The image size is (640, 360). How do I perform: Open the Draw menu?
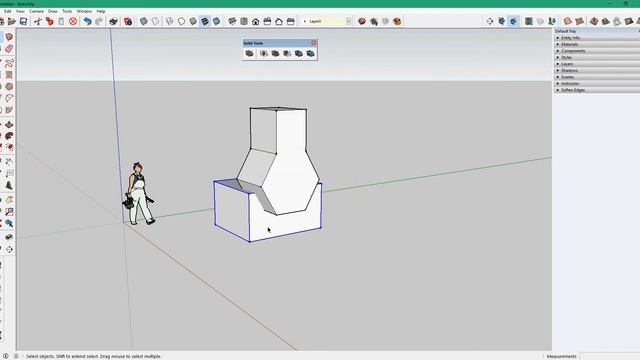pyautogui.click(x=53, y=11)
